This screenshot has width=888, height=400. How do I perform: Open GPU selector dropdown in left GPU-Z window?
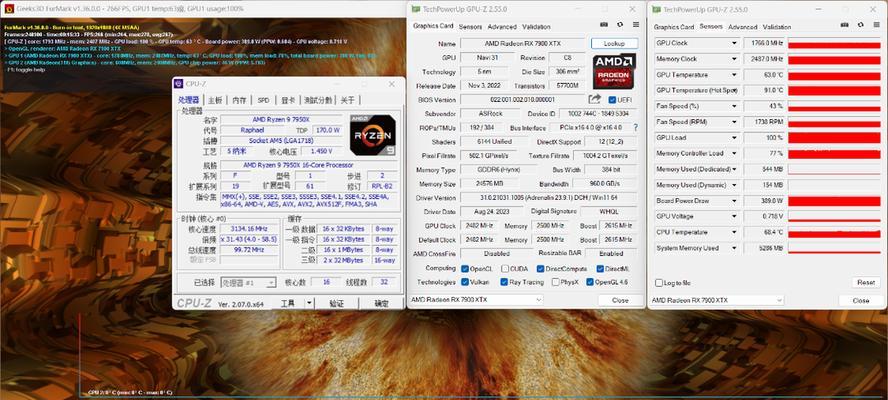(x=475, y=299)
